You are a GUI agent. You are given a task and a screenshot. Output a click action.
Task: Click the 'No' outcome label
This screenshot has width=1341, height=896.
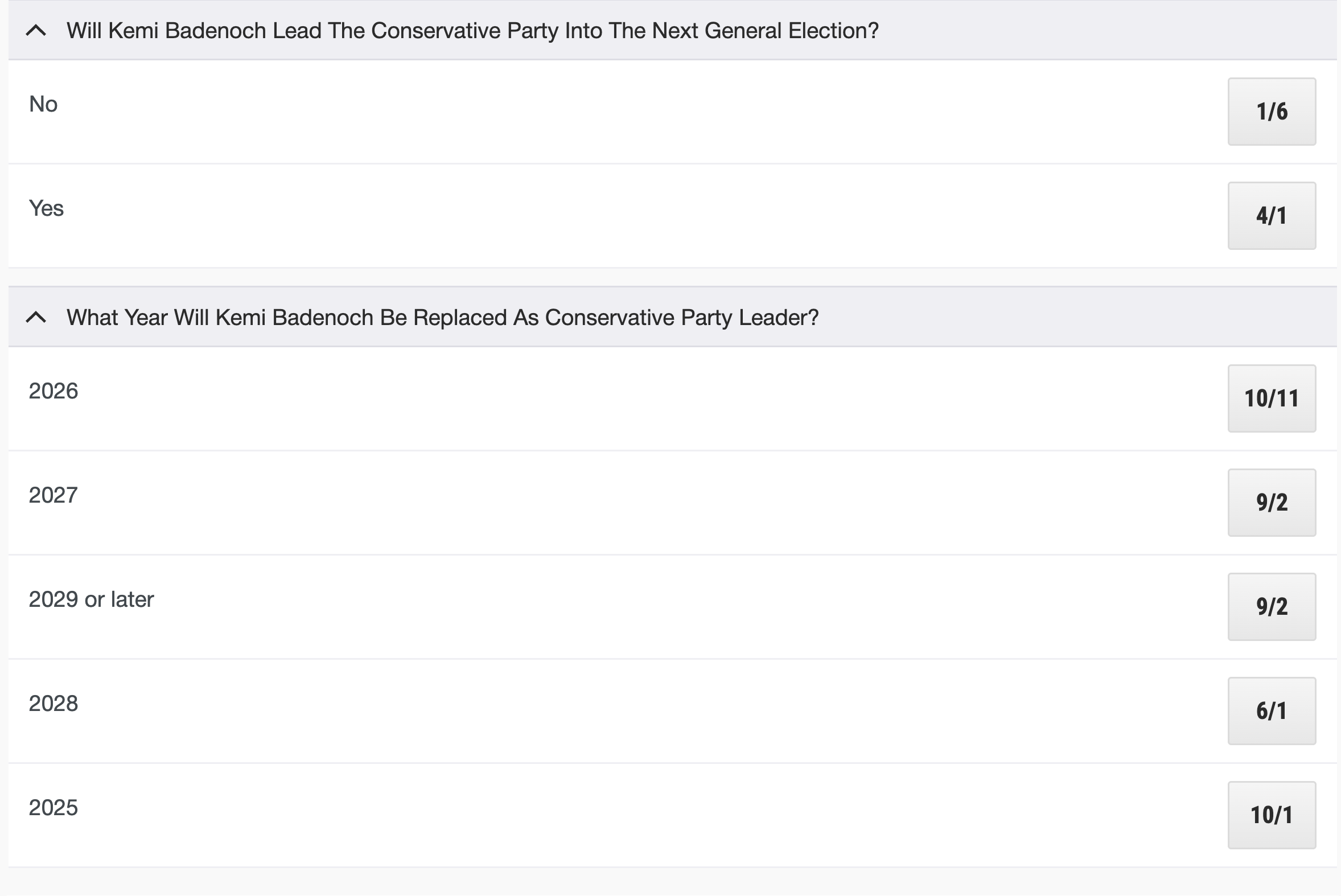click(x=43, y=105)
